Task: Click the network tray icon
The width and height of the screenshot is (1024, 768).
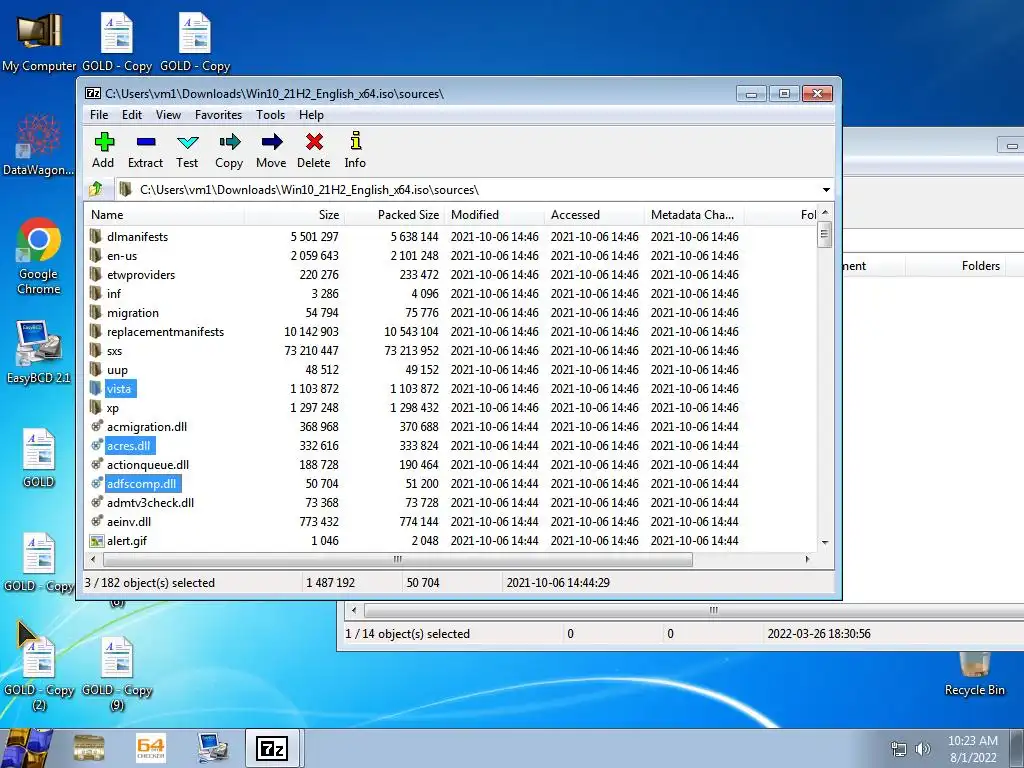Action: pos(899,748)
